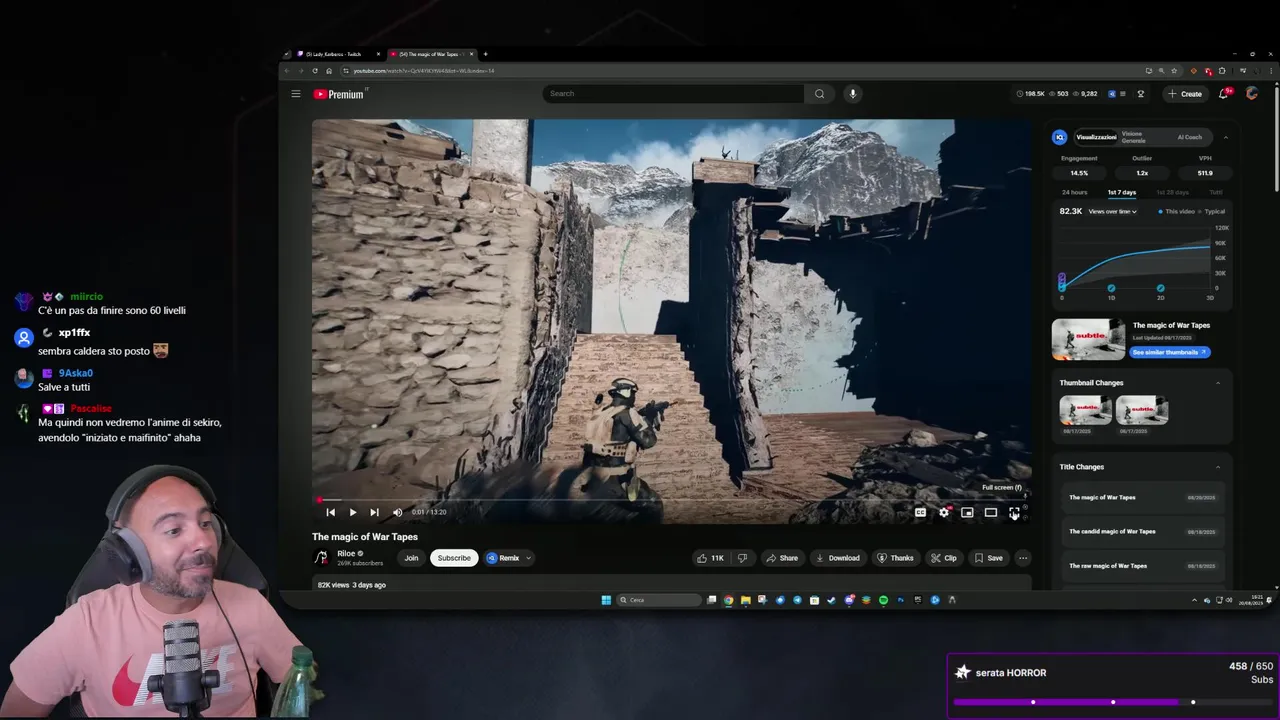
Task: Like the video with 11K likes
Action: (710, 558)
